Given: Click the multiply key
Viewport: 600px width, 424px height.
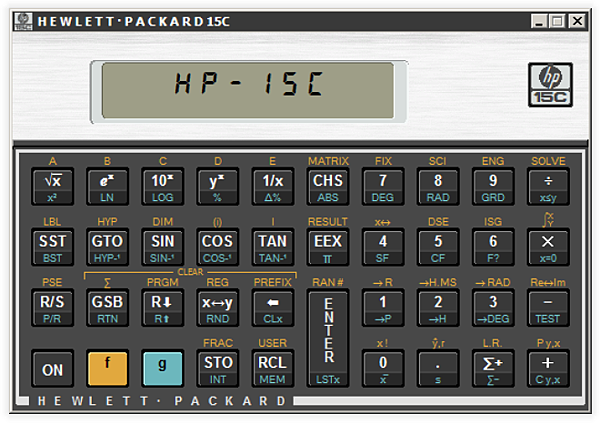Looking at the screenshot, I should [x=548, y=247].
